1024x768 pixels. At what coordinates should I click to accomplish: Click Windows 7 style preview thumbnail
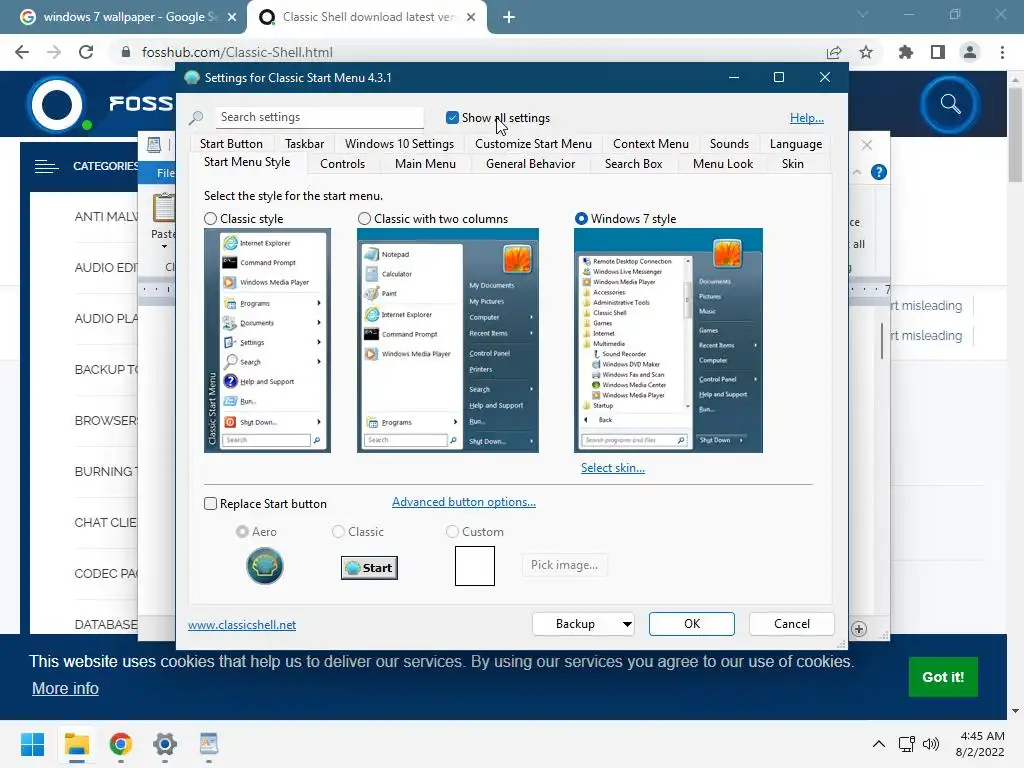(668, 340)
